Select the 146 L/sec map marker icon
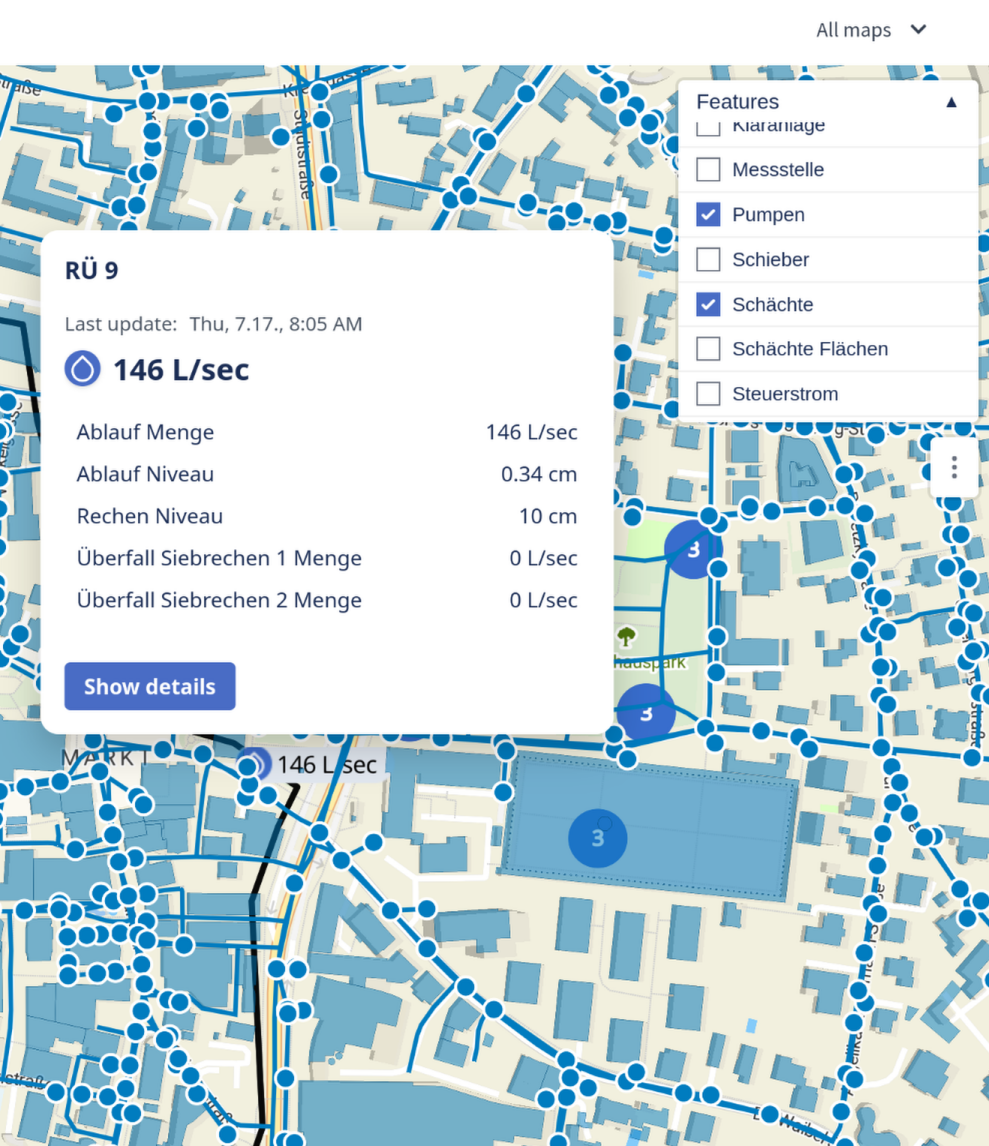The image size is (989, 1146). (x=252, y=764)
